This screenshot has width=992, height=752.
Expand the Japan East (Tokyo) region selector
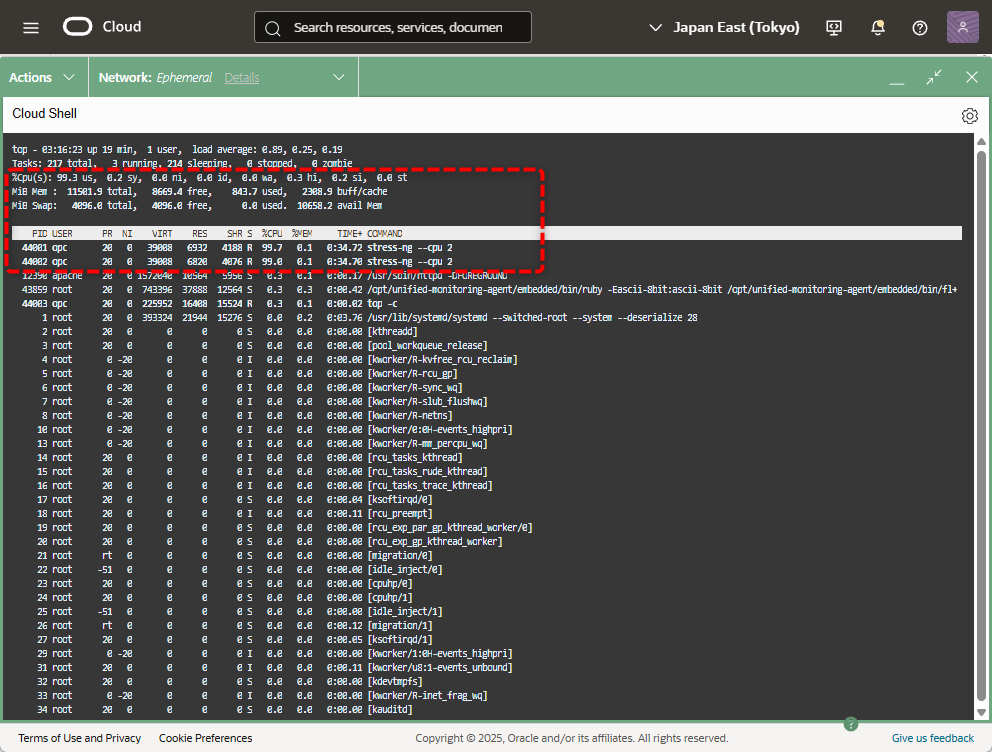725,27
